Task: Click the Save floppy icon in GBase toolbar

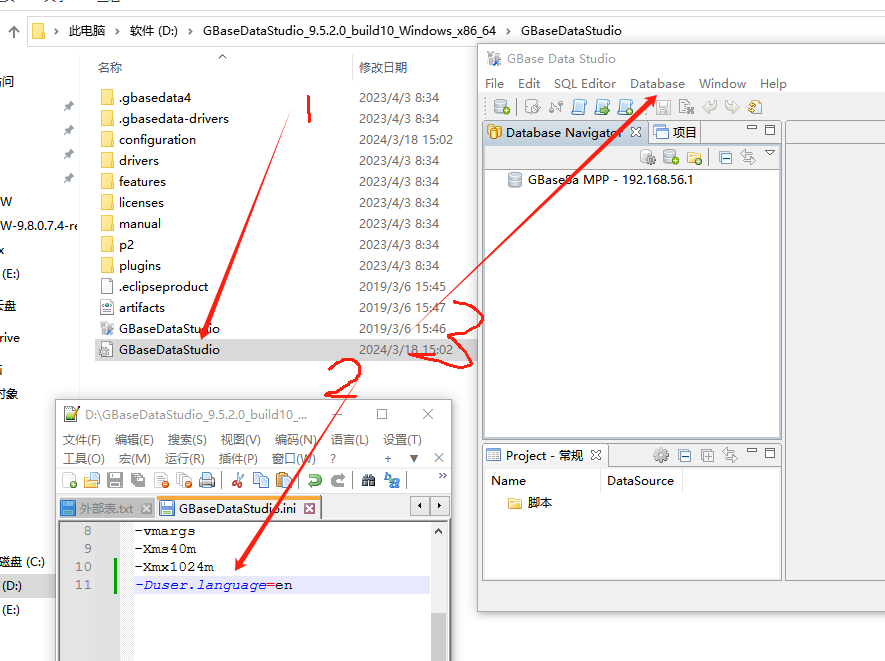Action: (x=663, y=107)
